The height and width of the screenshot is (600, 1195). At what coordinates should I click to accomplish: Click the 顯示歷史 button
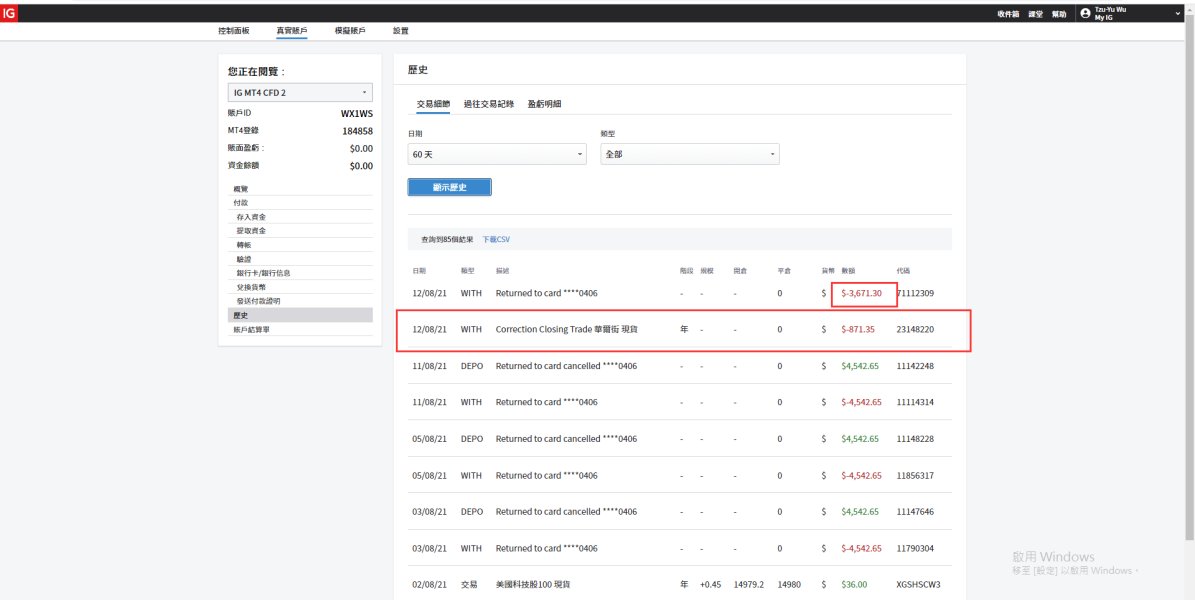[449, 187]
